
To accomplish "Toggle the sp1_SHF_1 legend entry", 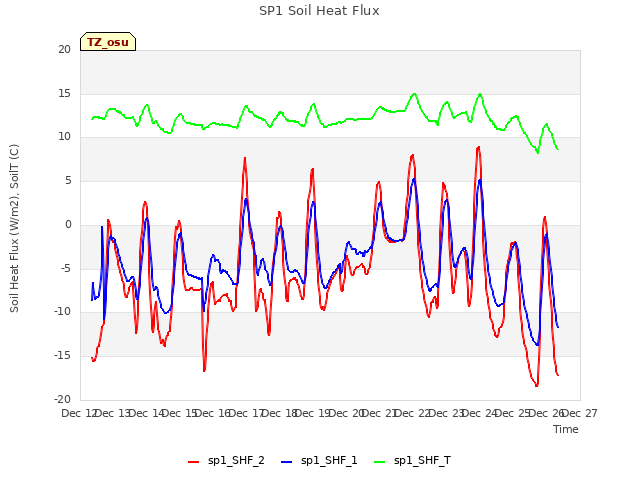I will 319,461.
